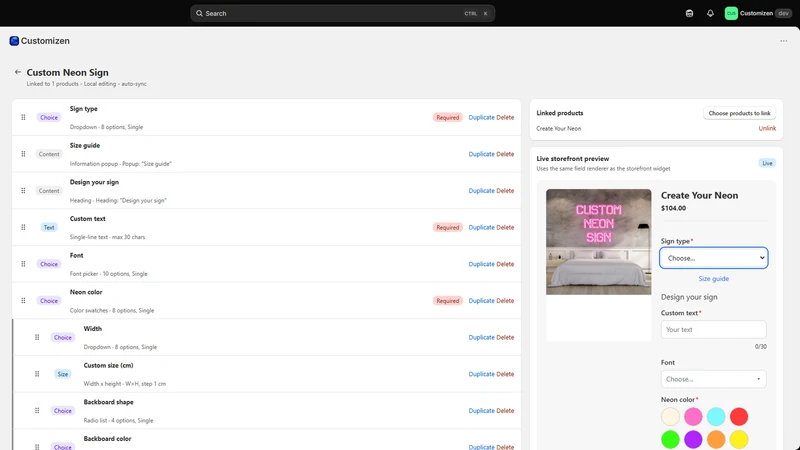The width and height of the screenshot is (800, 450).
Task: Delete the Sign type field
Action: click(x=505, y=117)
